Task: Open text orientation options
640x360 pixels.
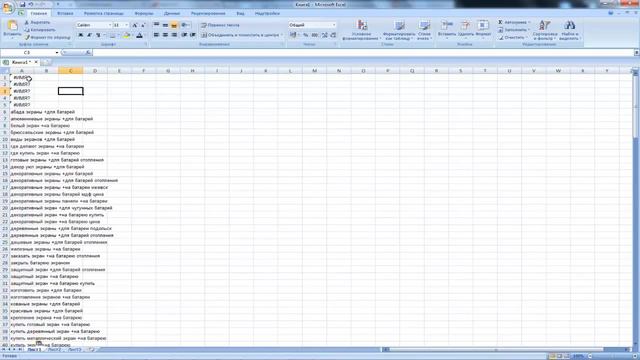Action: [x=185, y=25]
